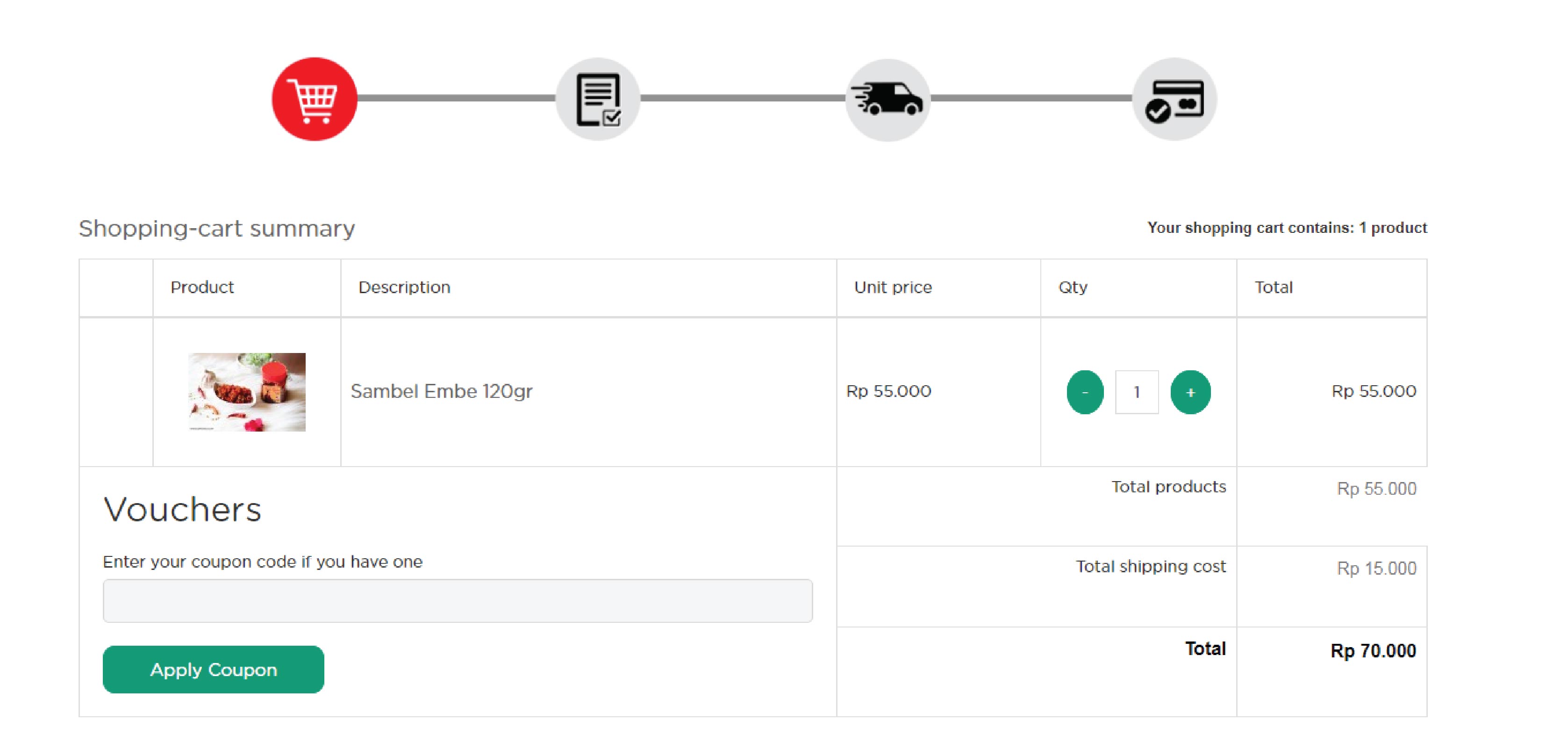Select the credit card payment step icon

[x=1174, y=99]
